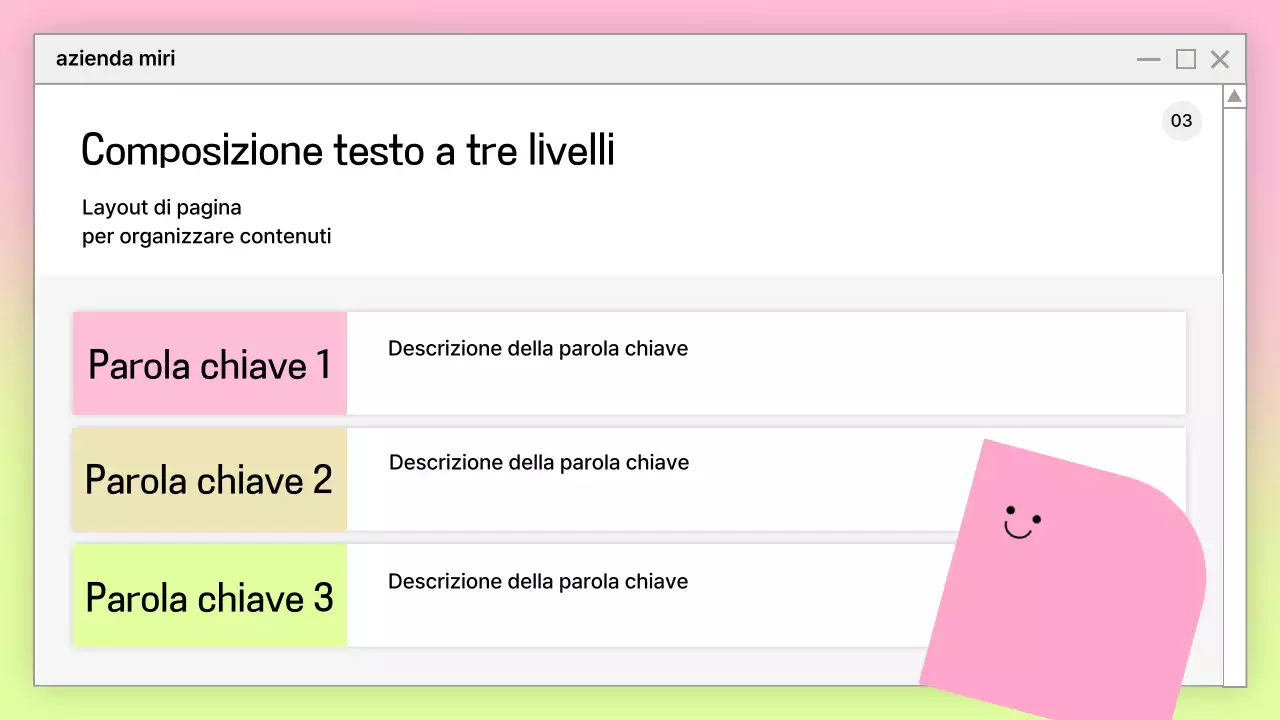Click the second Descrizione della parola chiave
The width and height of the screenshot is (1280, 720).
click(x=538, y=463)
